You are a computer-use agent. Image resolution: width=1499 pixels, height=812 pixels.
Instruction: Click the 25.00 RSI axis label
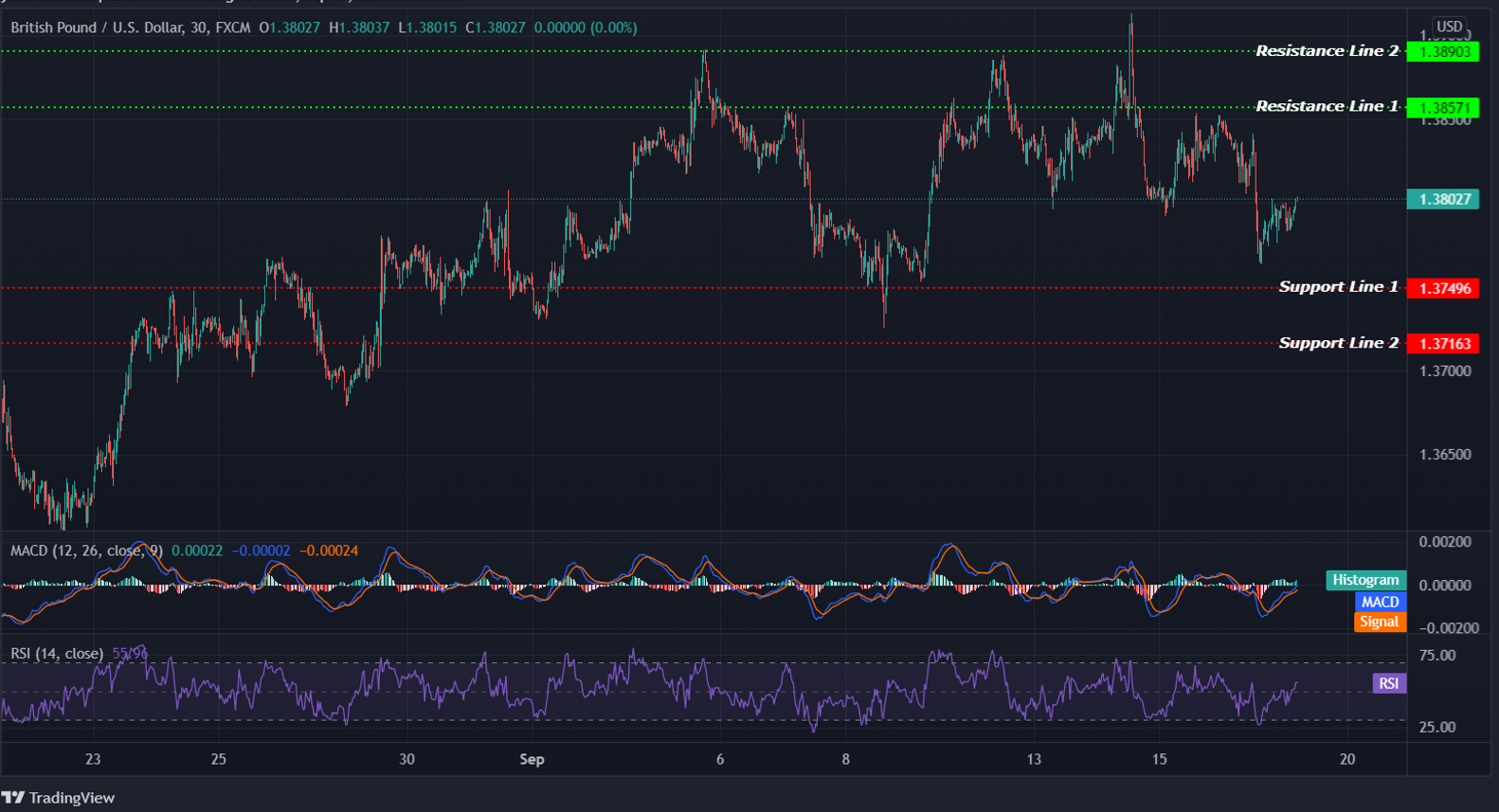(x=1437, y=727)
